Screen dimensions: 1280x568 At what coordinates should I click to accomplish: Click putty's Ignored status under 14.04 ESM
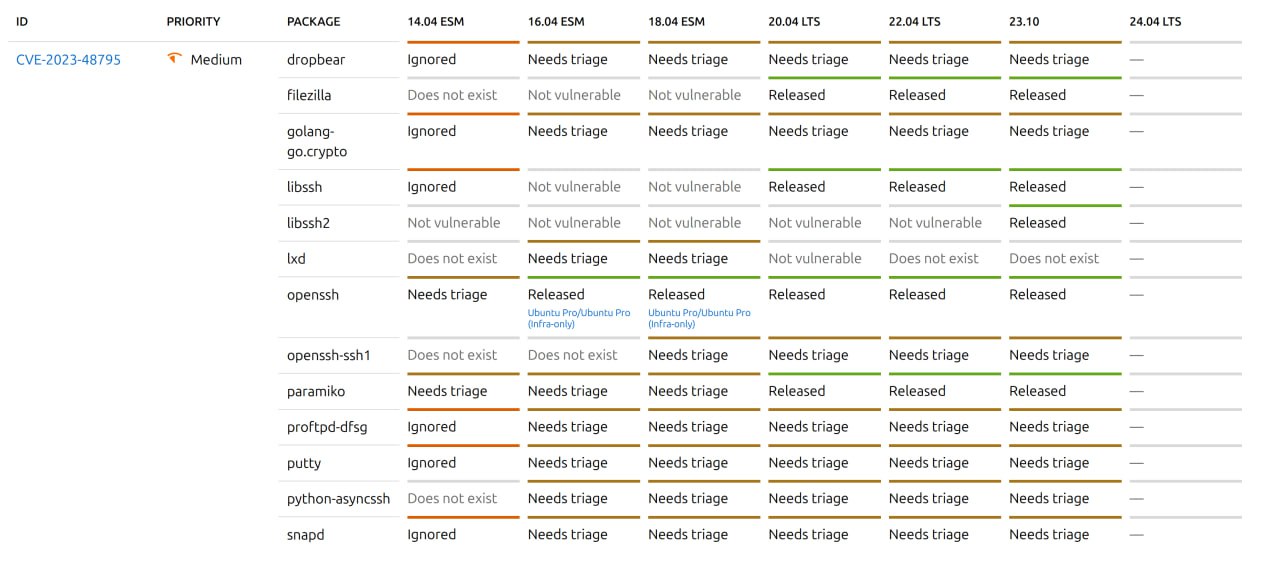[431, 463]
